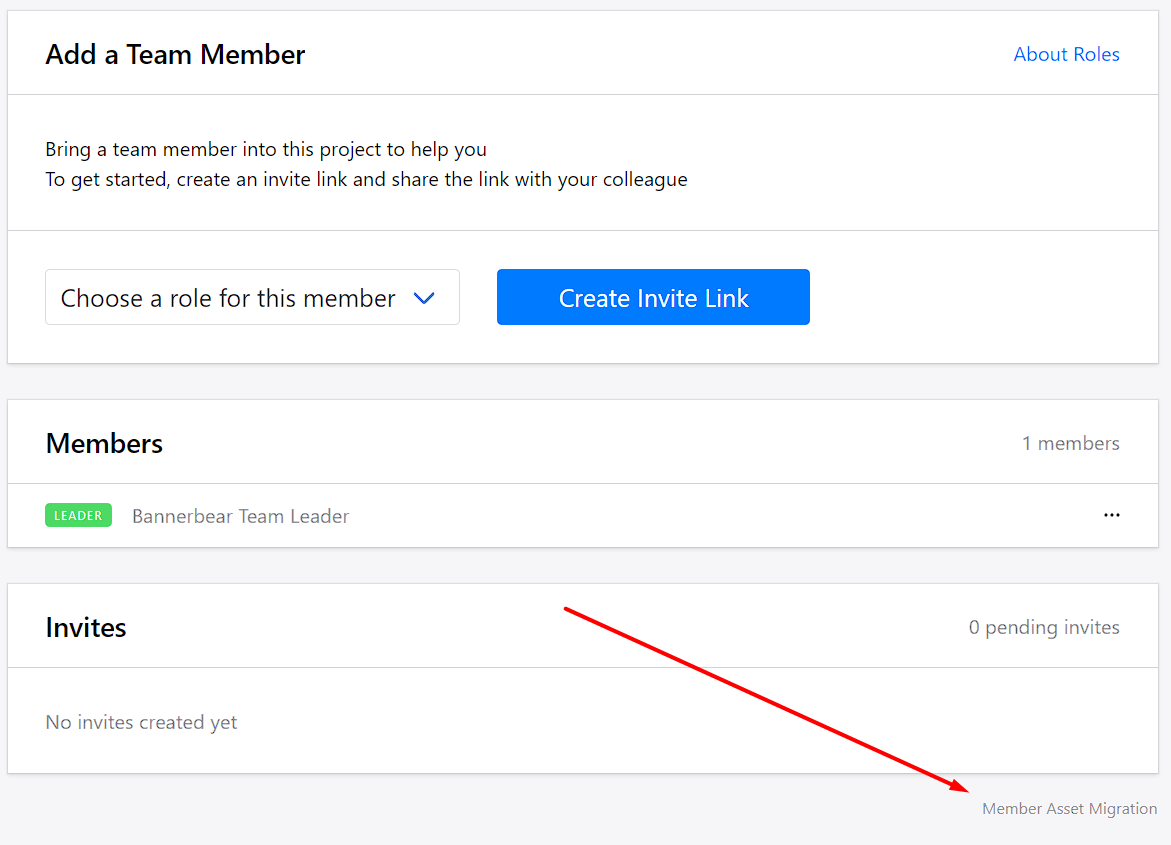1171x845 pixels.
Task: Open three-dot options menu for team leader
Action: pos(1111,515)
